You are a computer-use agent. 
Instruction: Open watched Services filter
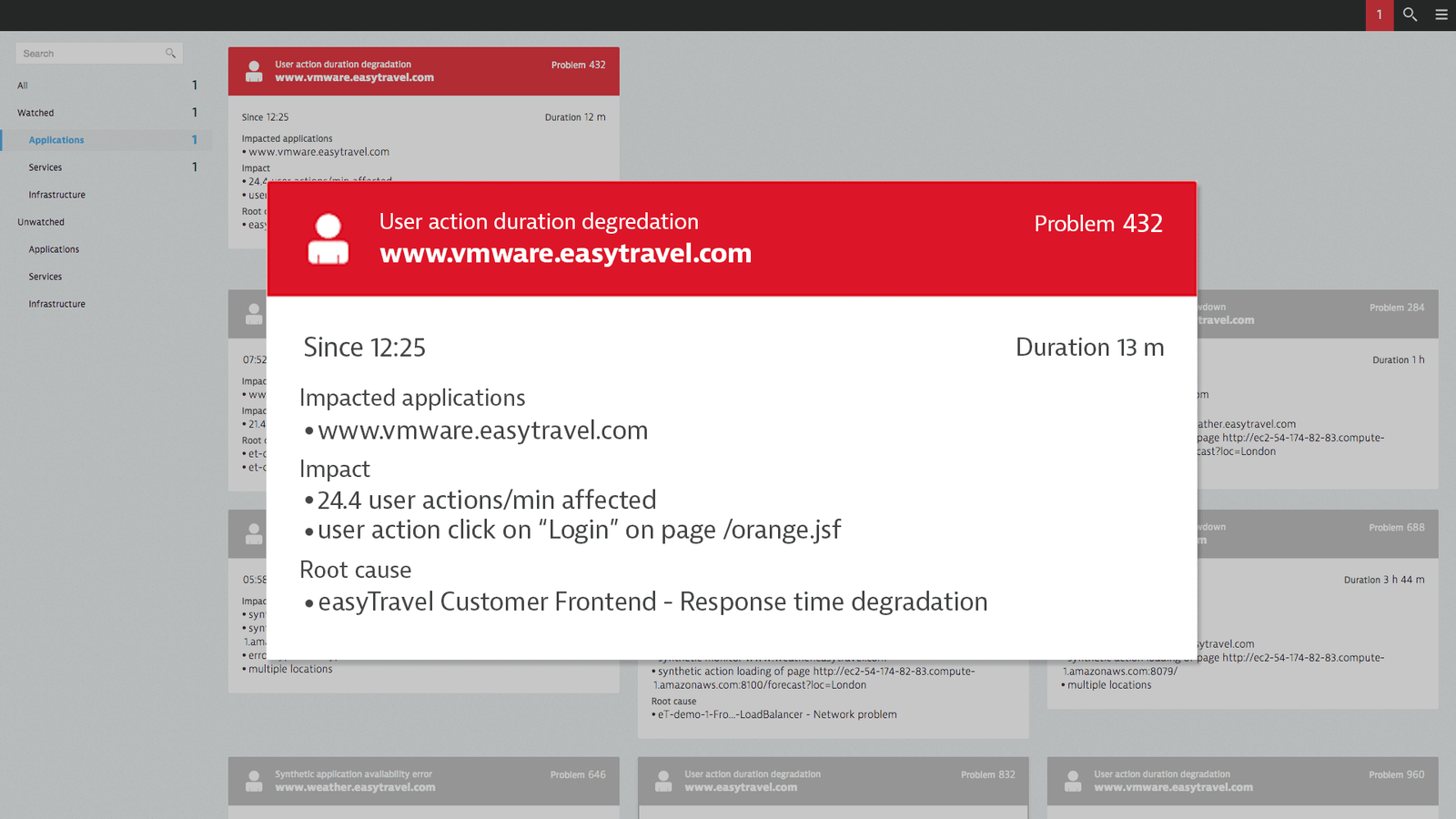106,167
